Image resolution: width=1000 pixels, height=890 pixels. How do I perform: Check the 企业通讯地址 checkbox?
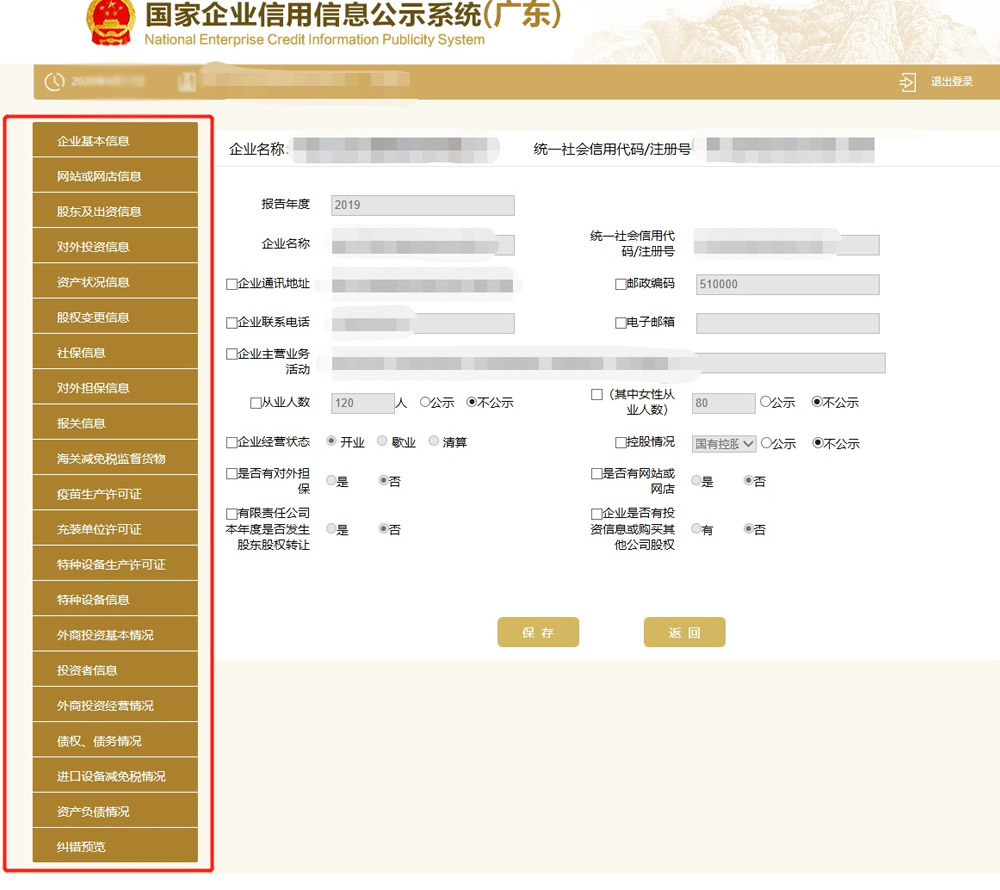point(232,282)
